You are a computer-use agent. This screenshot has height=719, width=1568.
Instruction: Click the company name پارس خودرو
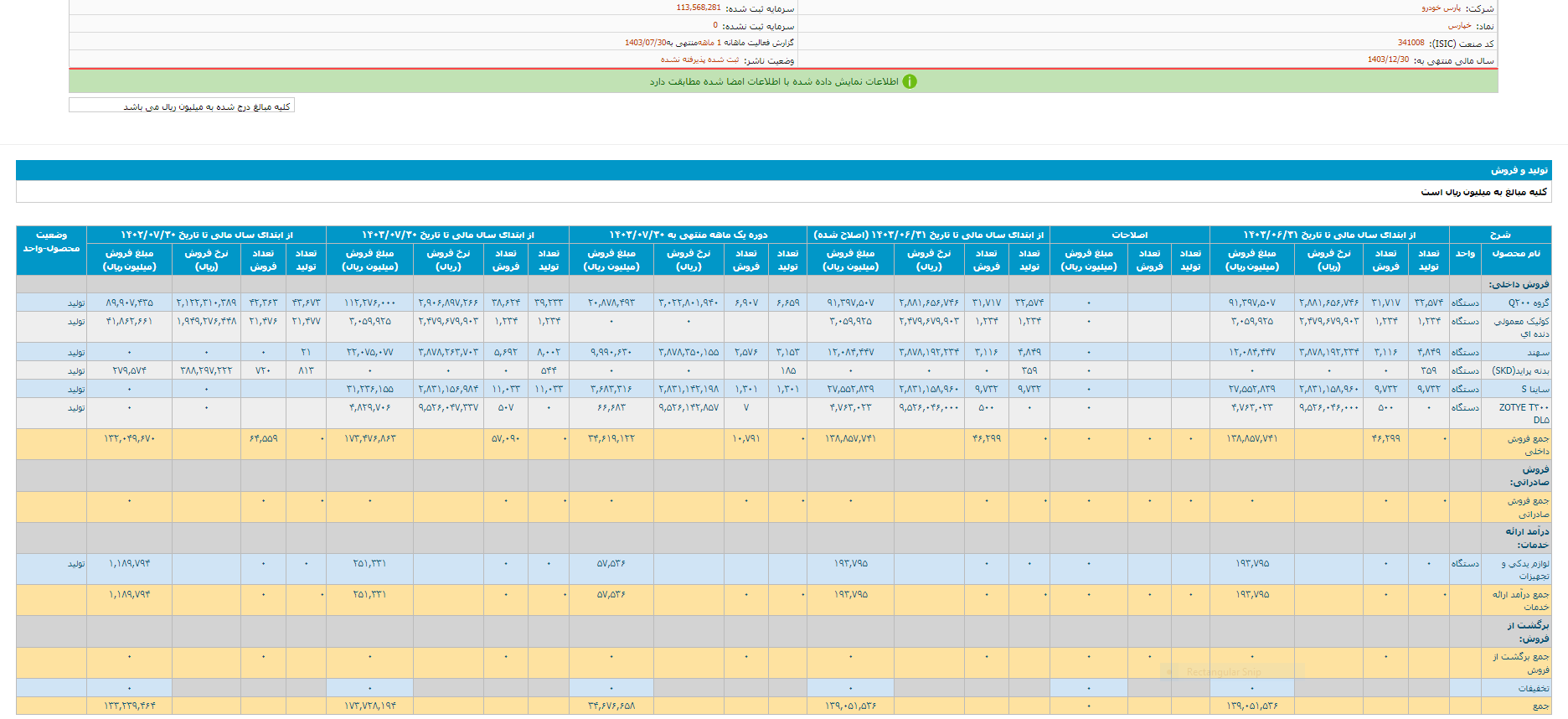[1441, 8]
